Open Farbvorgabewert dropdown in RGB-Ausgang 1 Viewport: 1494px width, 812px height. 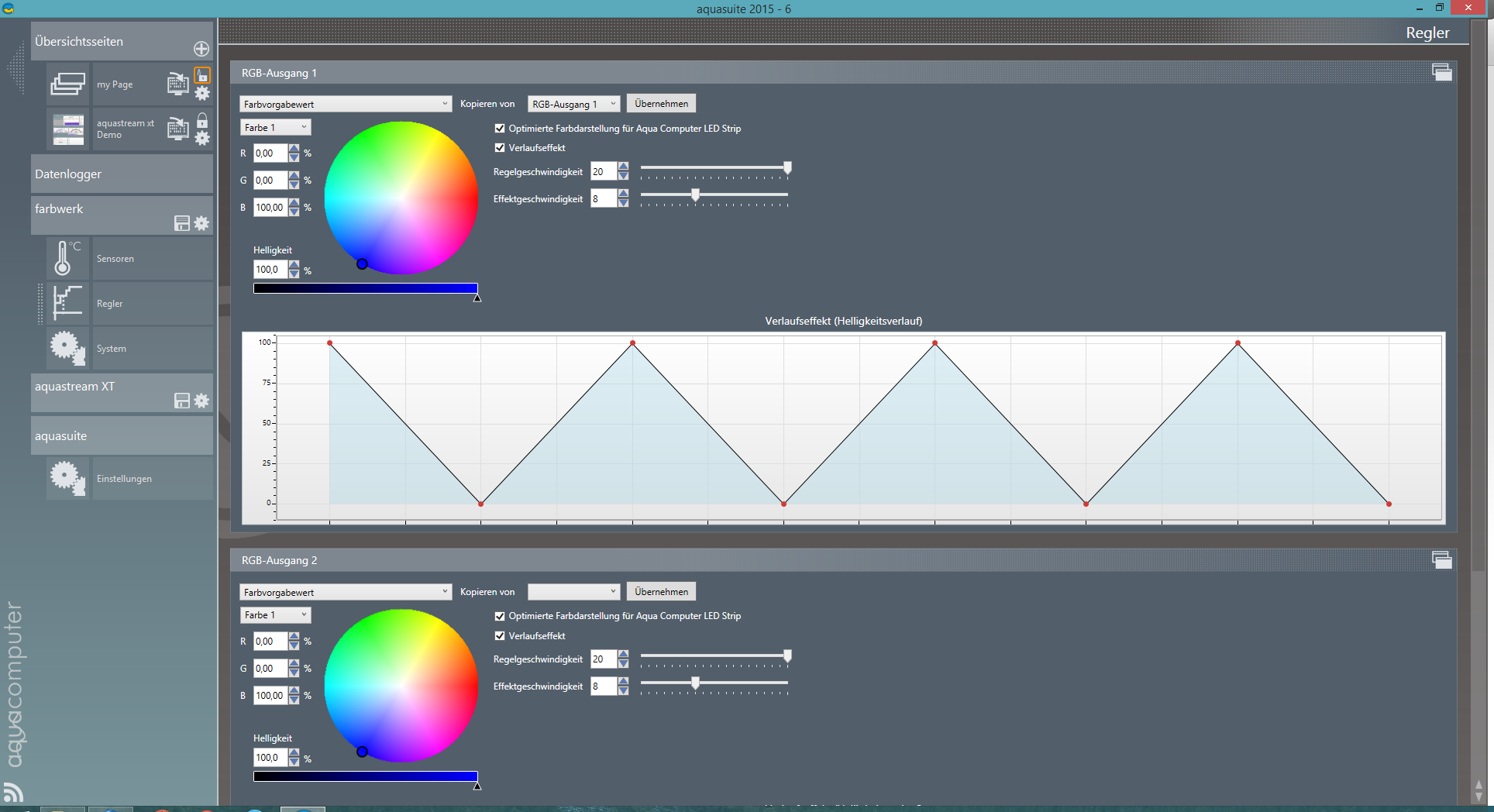[345, 104]
